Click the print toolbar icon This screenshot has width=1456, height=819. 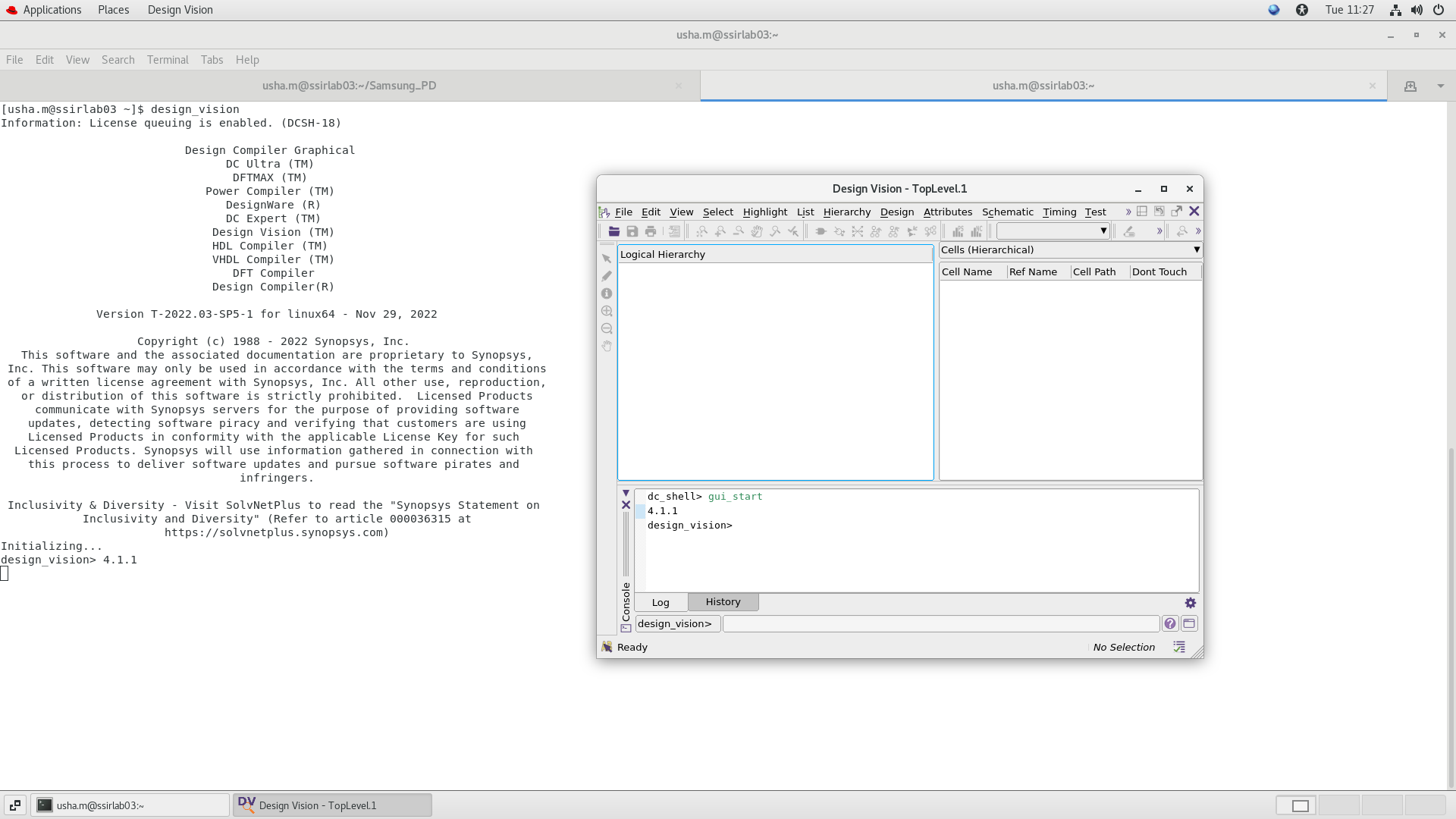click(x=651, y=231)
